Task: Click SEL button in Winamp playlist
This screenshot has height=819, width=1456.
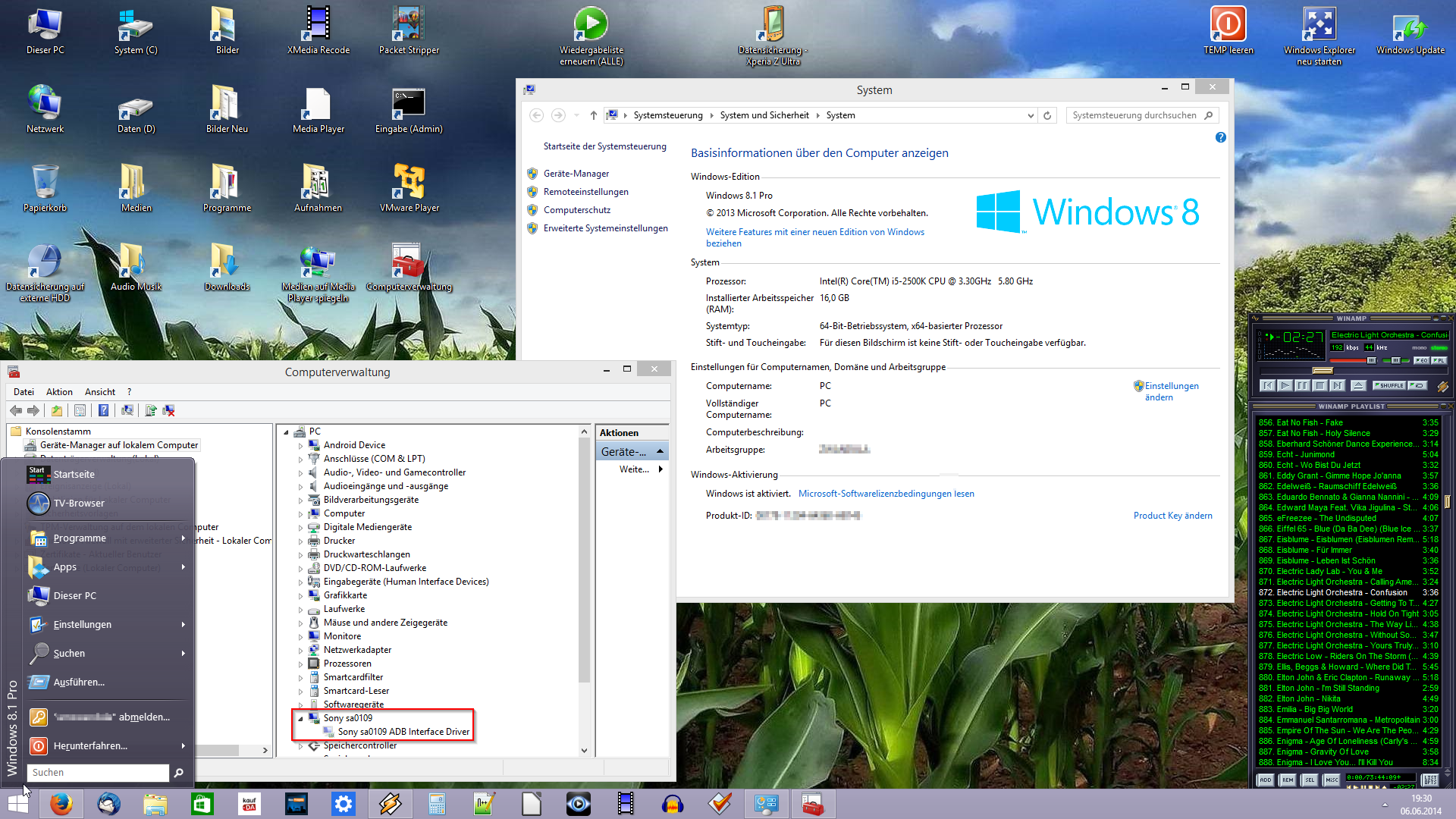Action: (x=1310, y=780)
